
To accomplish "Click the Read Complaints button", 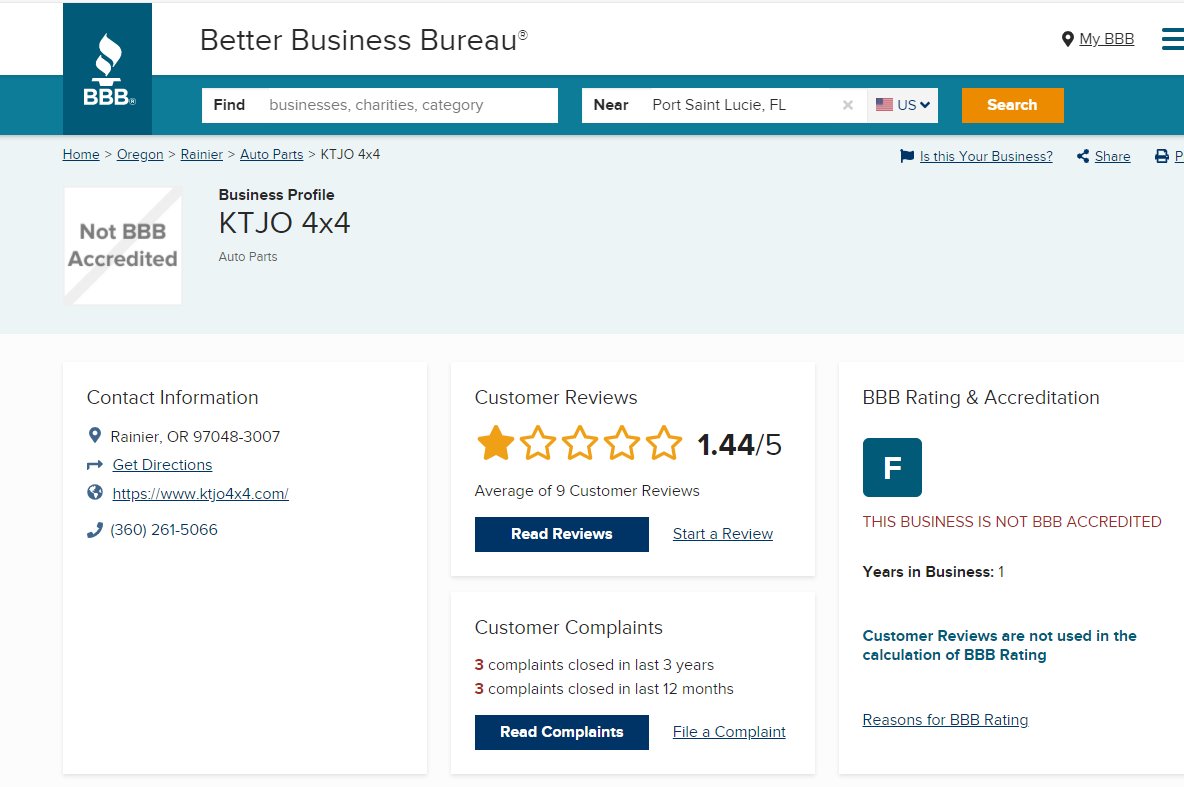I will pyautogui.click(x=562, y=732).
